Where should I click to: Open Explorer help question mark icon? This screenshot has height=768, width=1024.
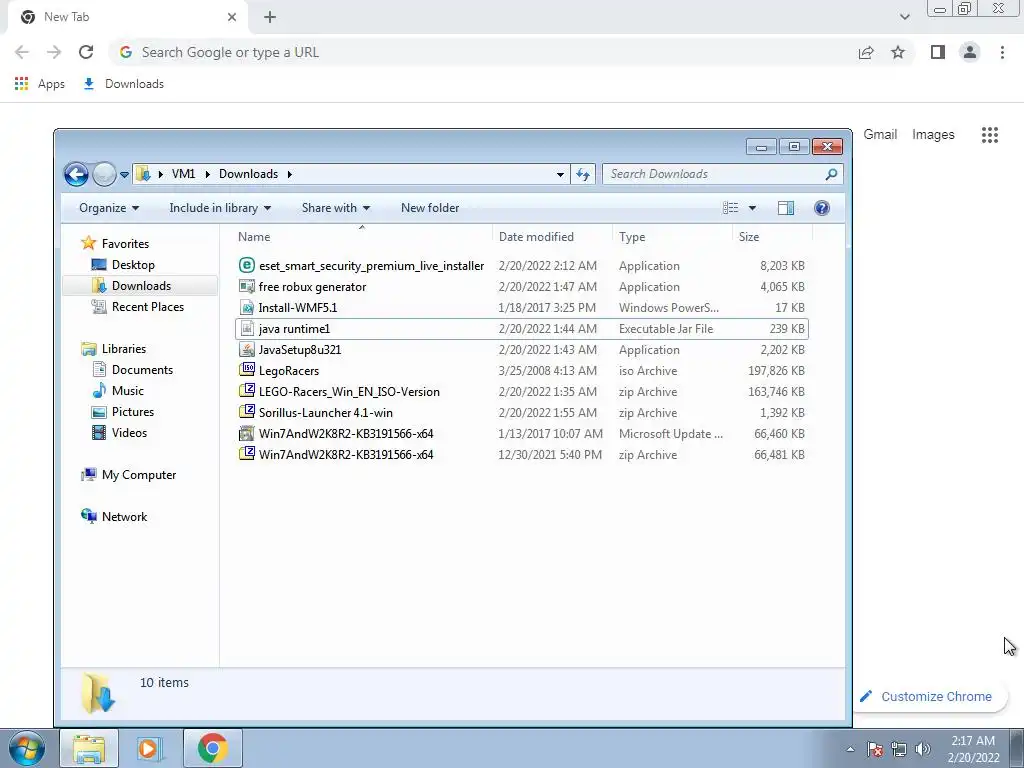pos(822,208)
